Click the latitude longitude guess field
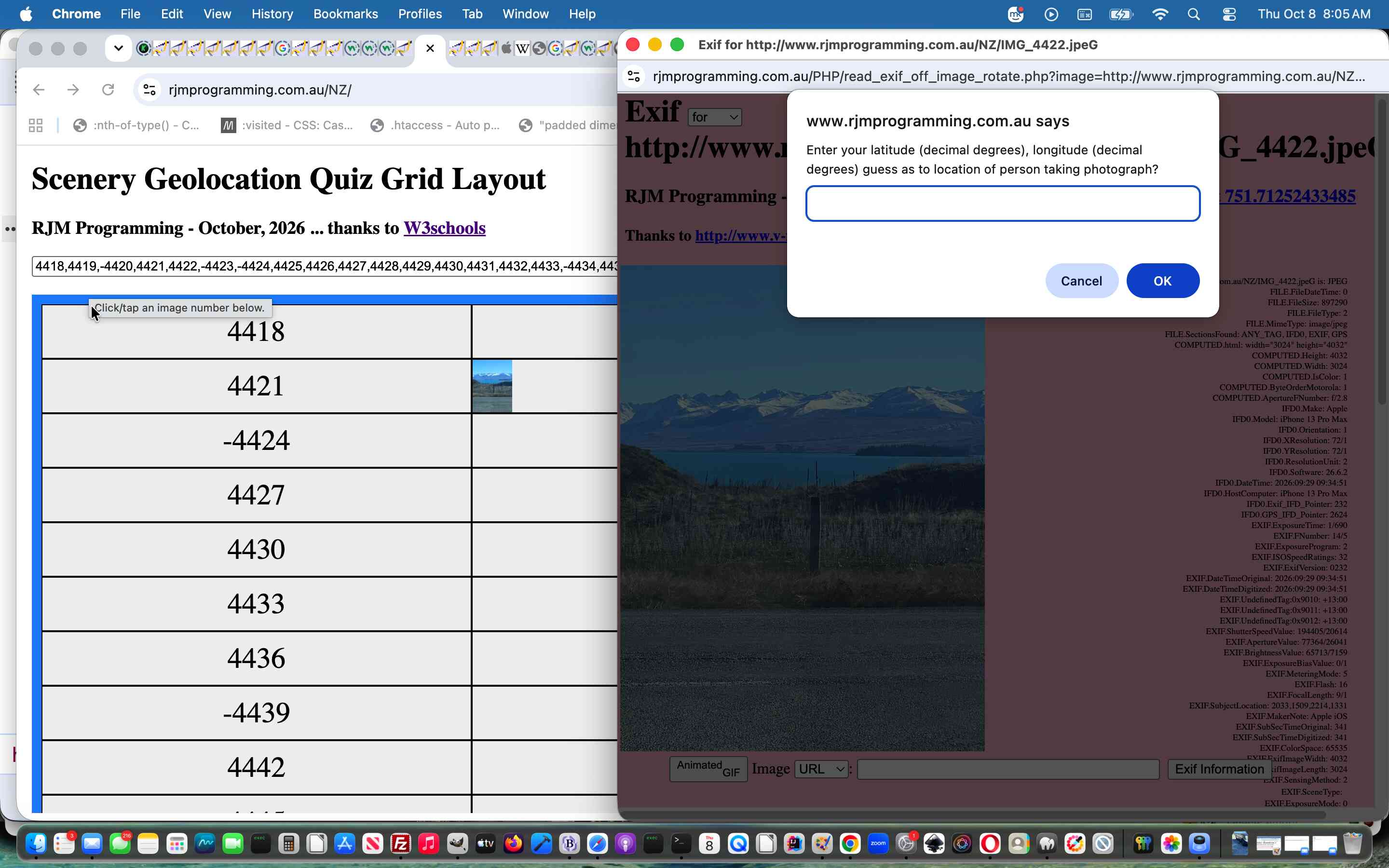 pyautogui.click(x=1003, y=203)
